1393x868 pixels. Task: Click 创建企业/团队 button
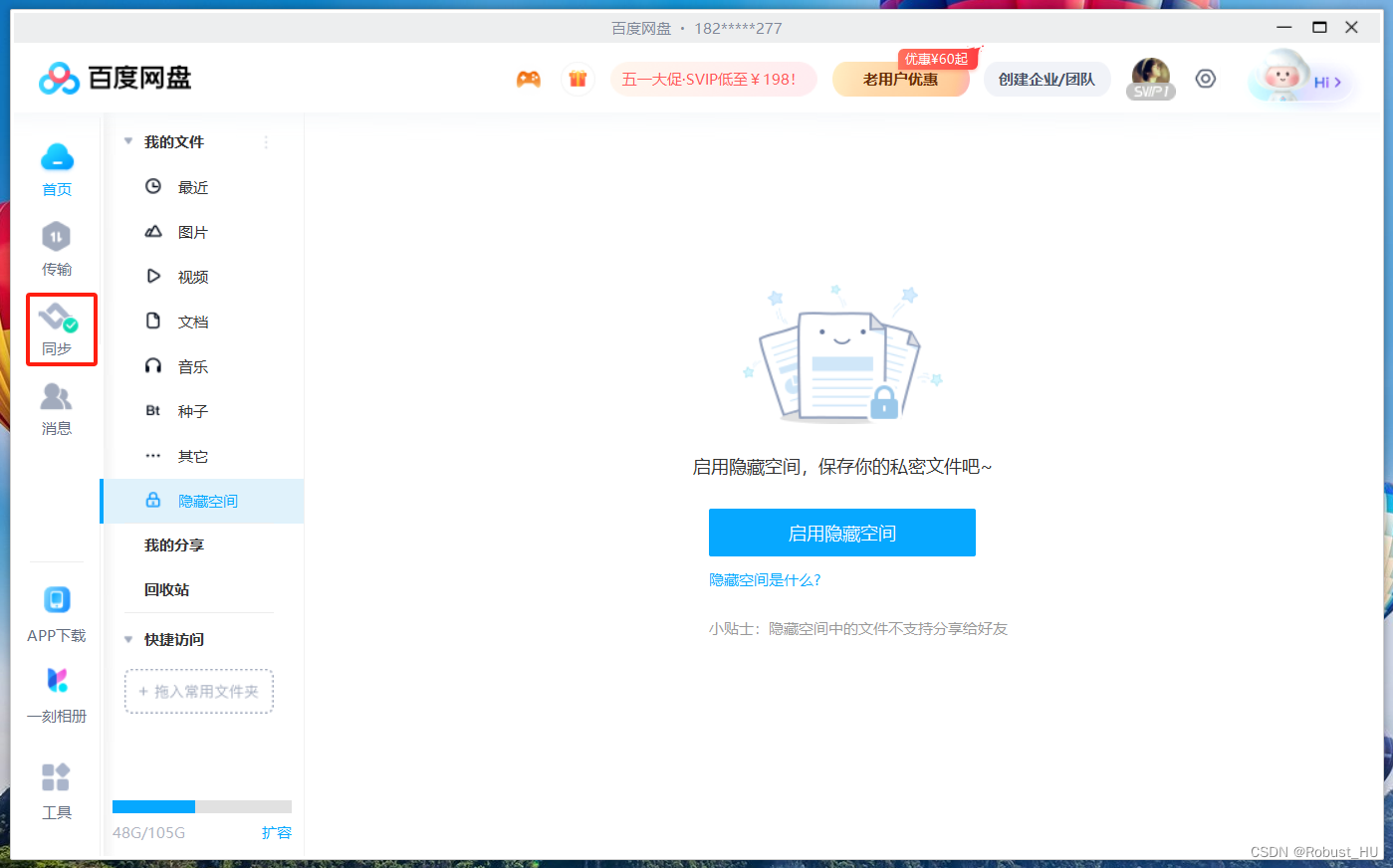(x=1047, y=80)
